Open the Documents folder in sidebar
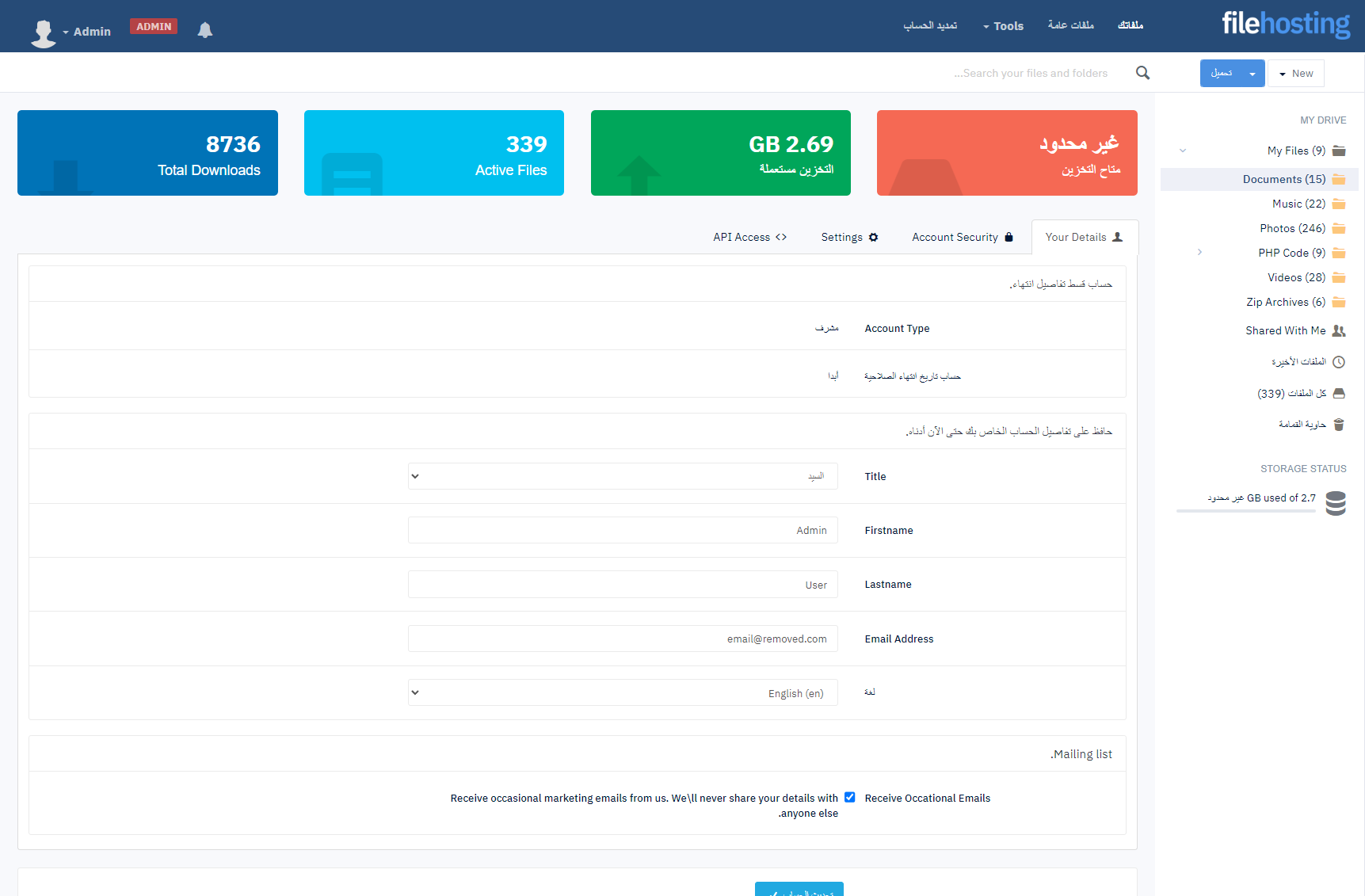 click(x=1283, y=179)
